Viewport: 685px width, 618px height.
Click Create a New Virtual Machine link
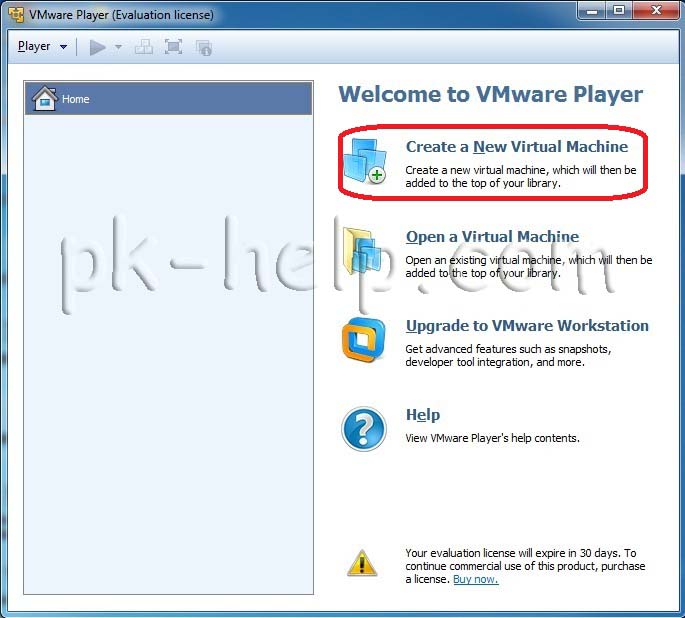tap(516, 147)
